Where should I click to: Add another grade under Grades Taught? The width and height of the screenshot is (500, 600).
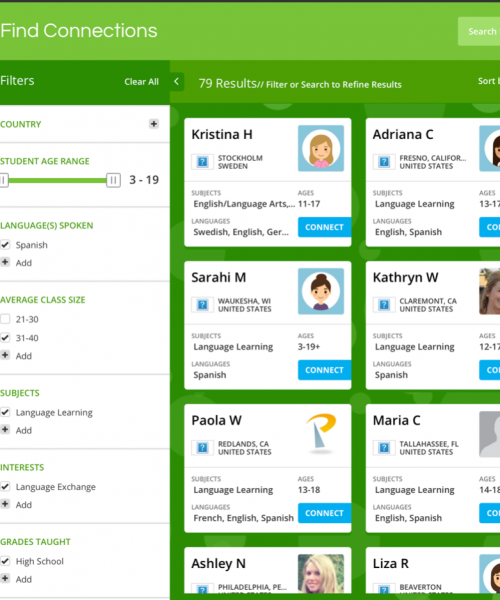tap(16, 579)
